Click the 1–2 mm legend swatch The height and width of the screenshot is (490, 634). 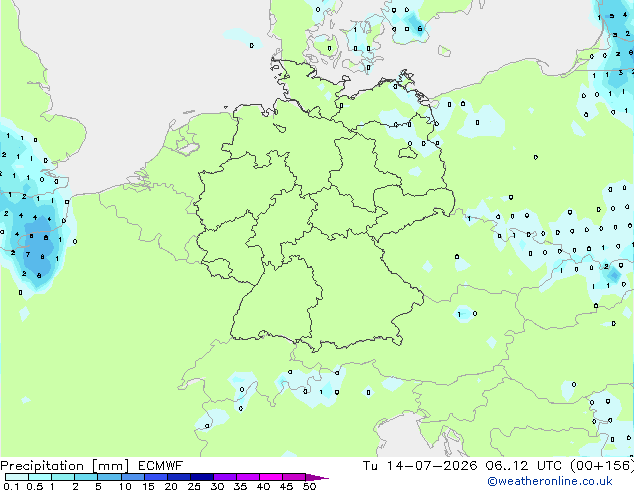[63, 477]
